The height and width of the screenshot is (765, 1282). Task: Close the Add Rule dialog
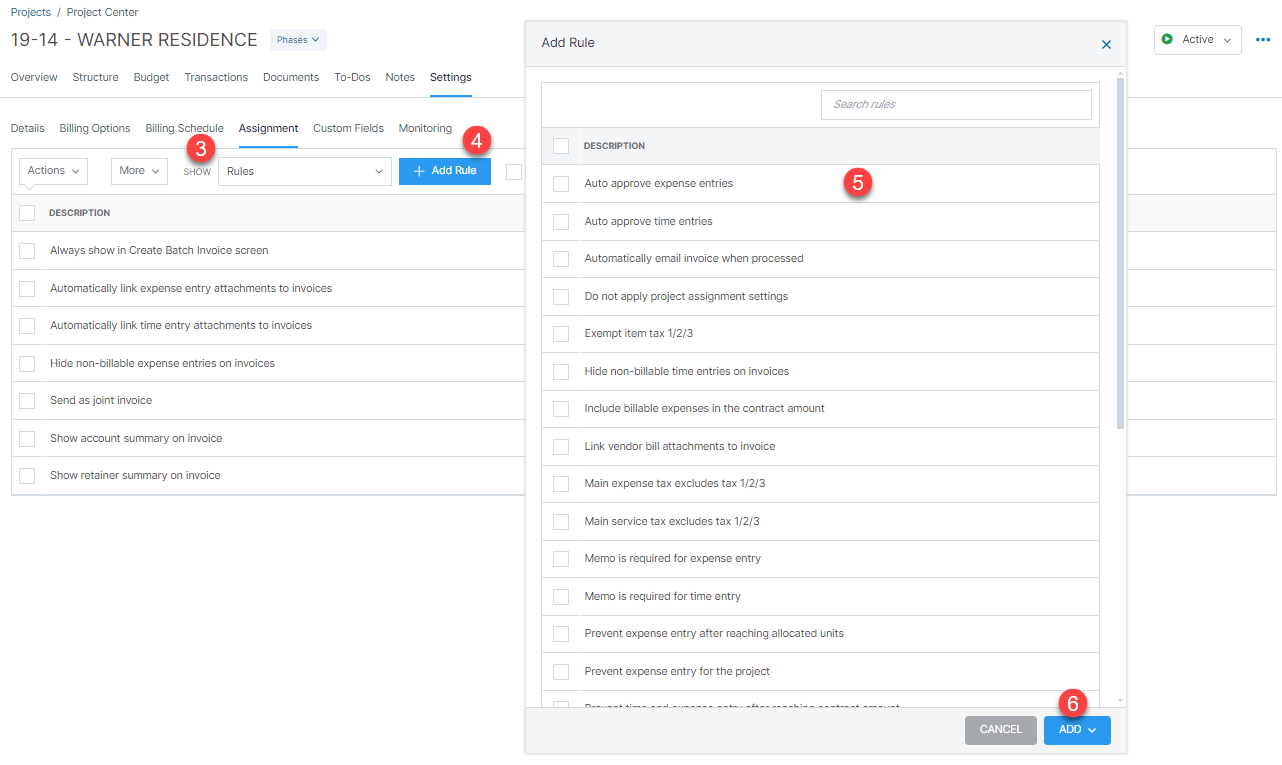tap(1106, 44)
